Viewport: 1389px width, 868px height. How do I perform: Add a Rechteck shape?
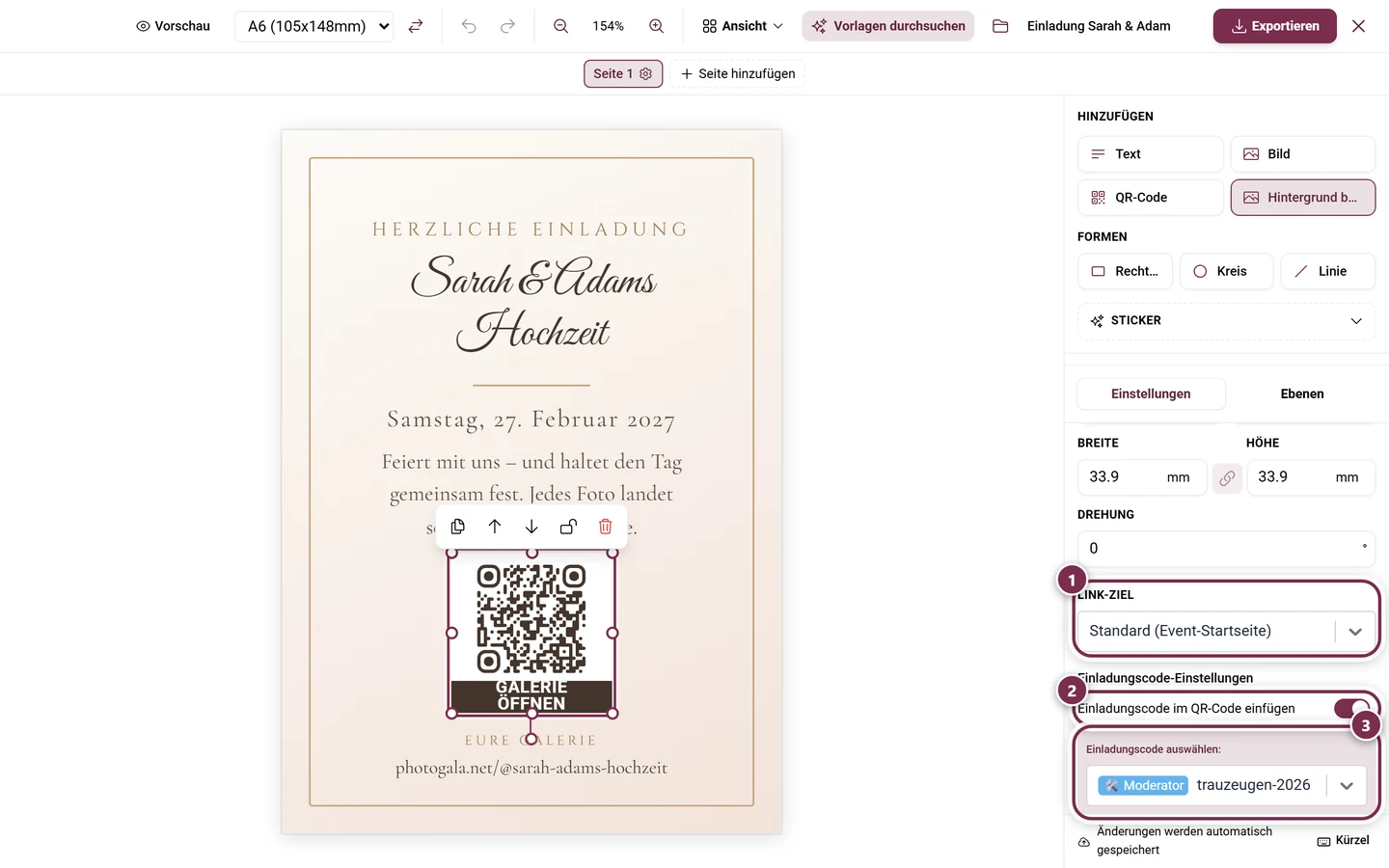click(x=1125, y=271)
